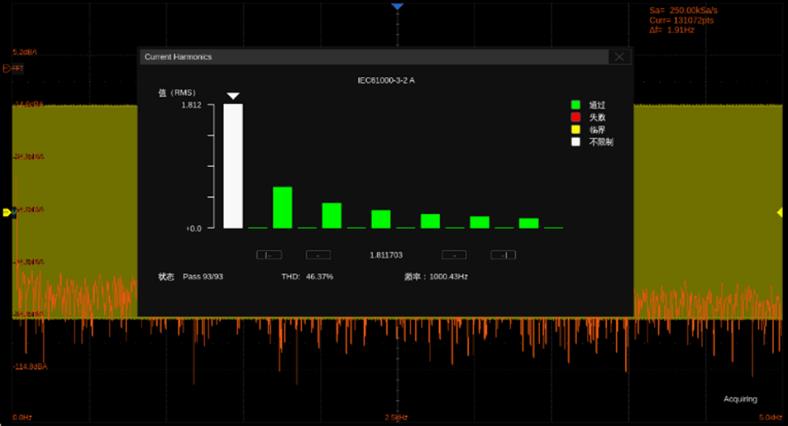Select the white fundamental harmonic bar
This screenshot has height=426, width=788.
click(x=232, y=166)
